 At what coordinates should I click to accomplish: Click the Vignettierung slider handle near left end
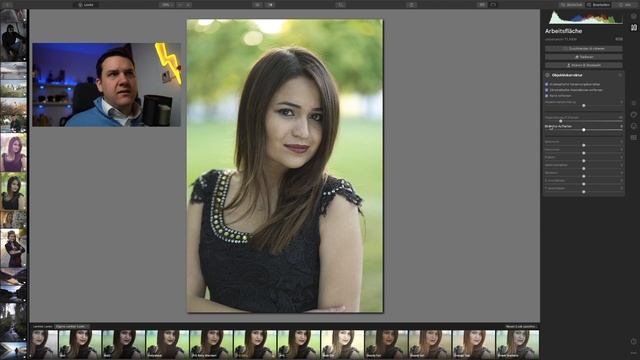561,121
